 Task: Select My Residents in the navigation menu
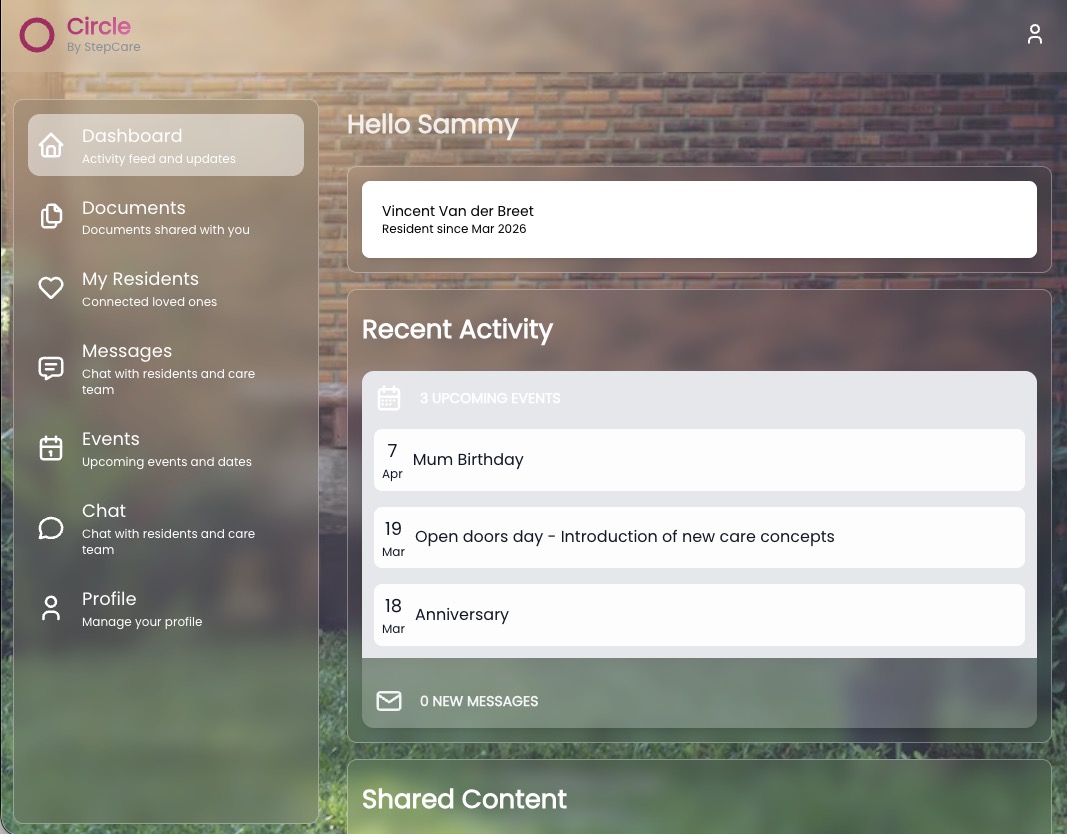pyautogui.click(x=140, y=288)
